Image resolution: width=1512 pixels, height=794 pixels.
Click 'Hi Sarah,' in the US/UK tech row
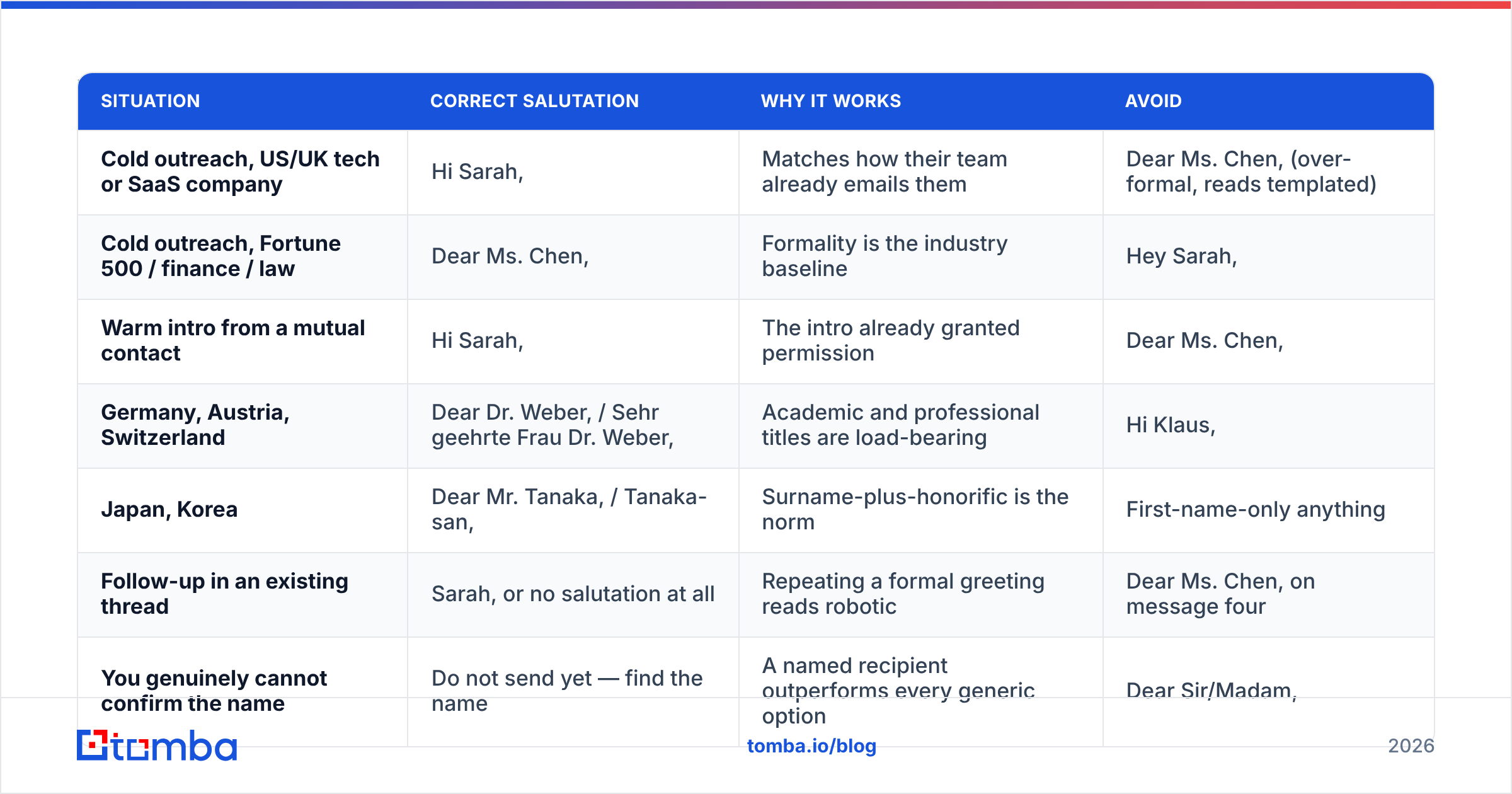tap(478, 171)
